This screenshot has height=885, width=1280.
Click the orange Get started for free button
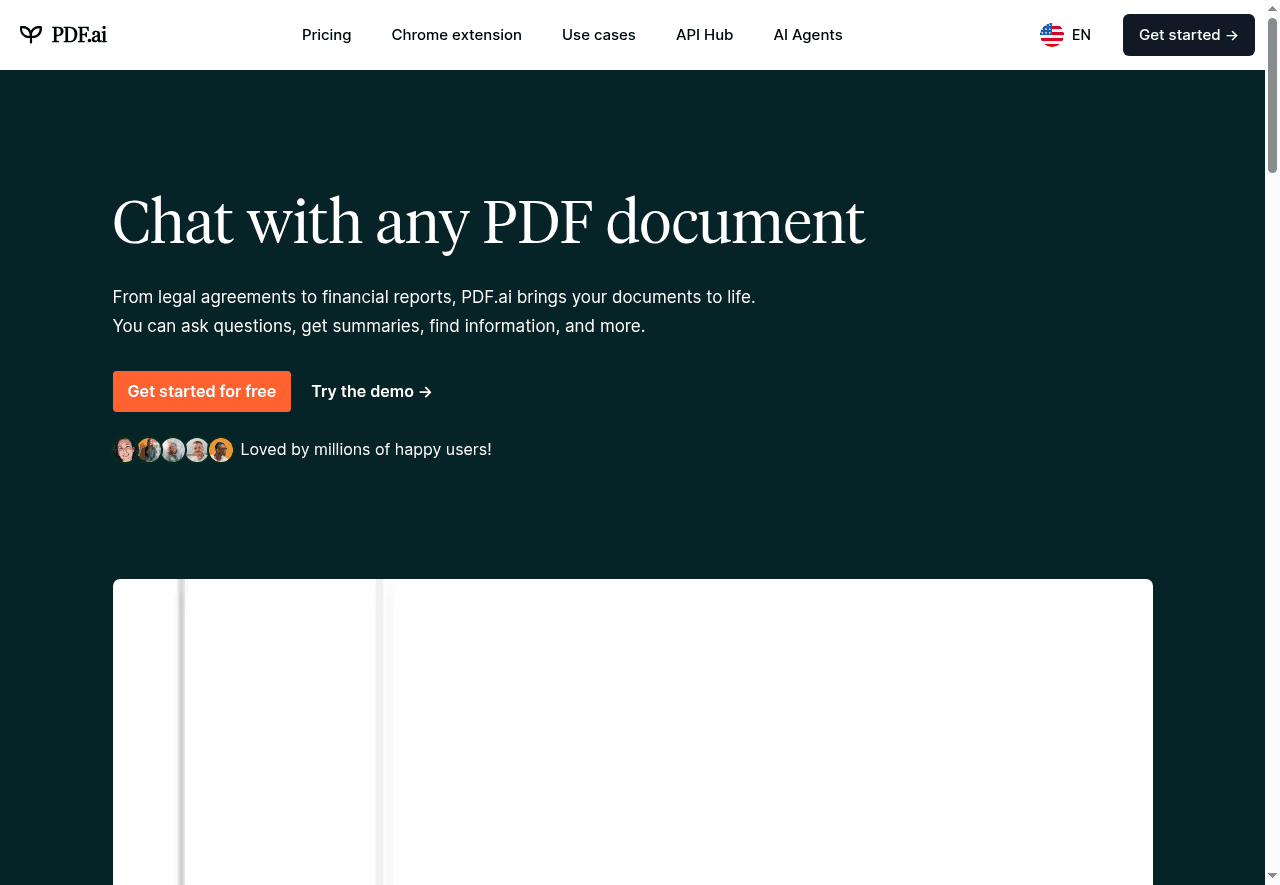coord(201,391)
